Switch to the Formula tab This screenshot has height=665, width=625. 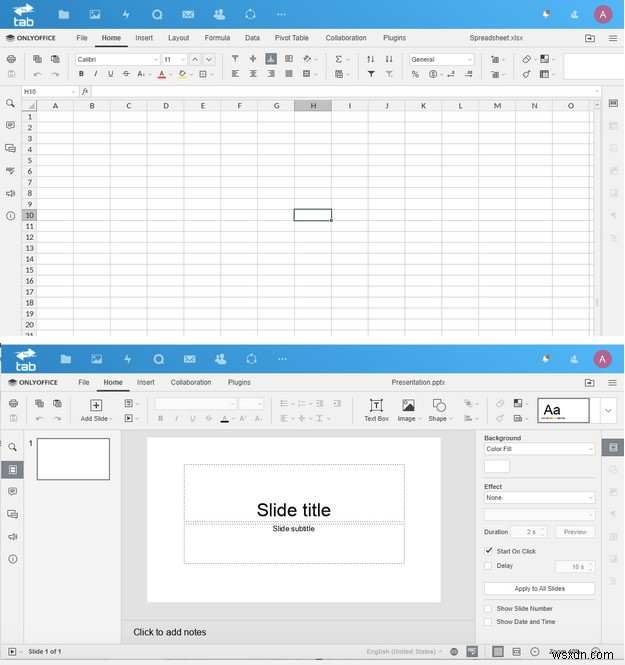click(x=217, y=38)
